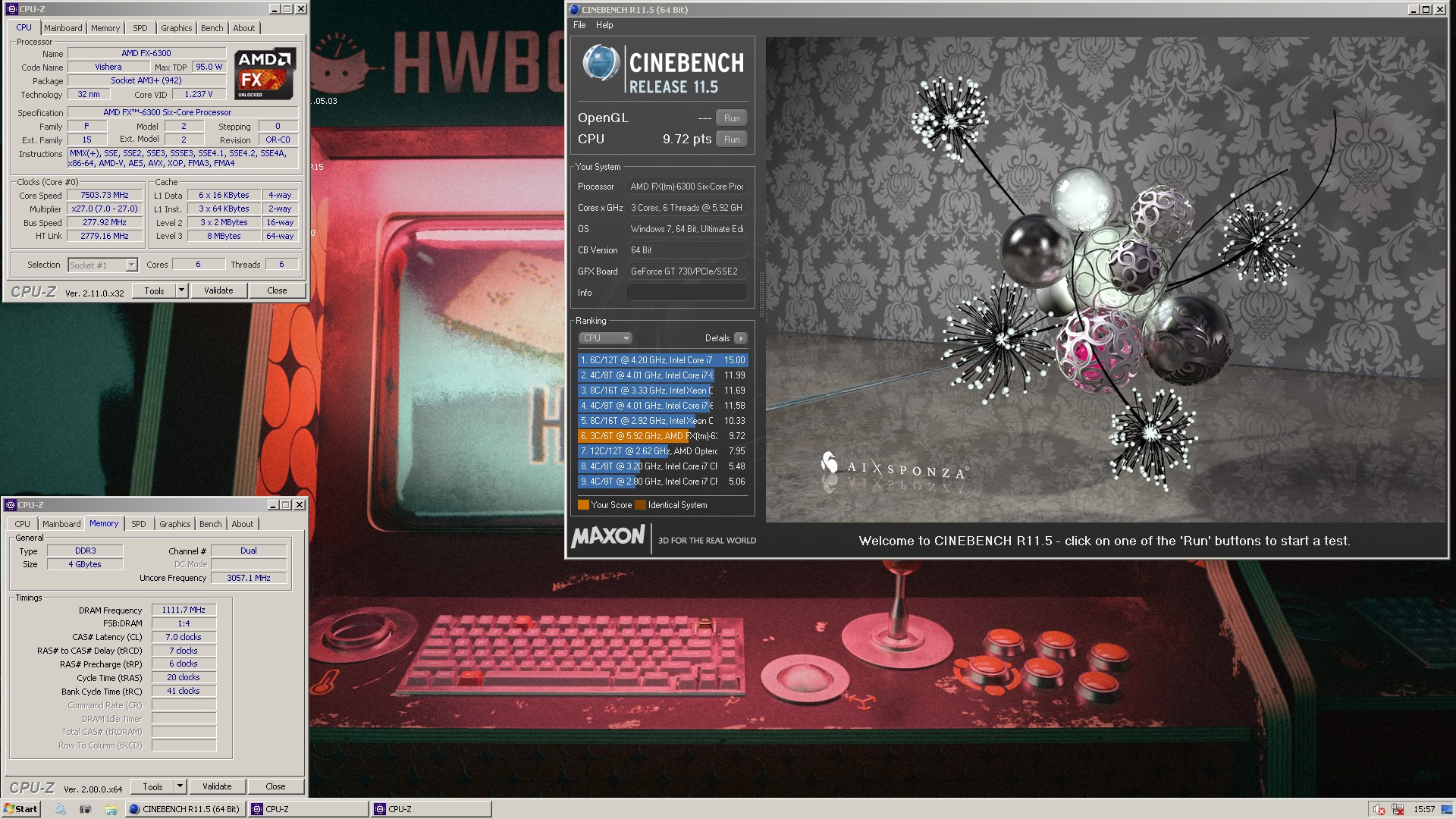Switch to the first CPU-Z taskbar button

click(x=308, y=809)
